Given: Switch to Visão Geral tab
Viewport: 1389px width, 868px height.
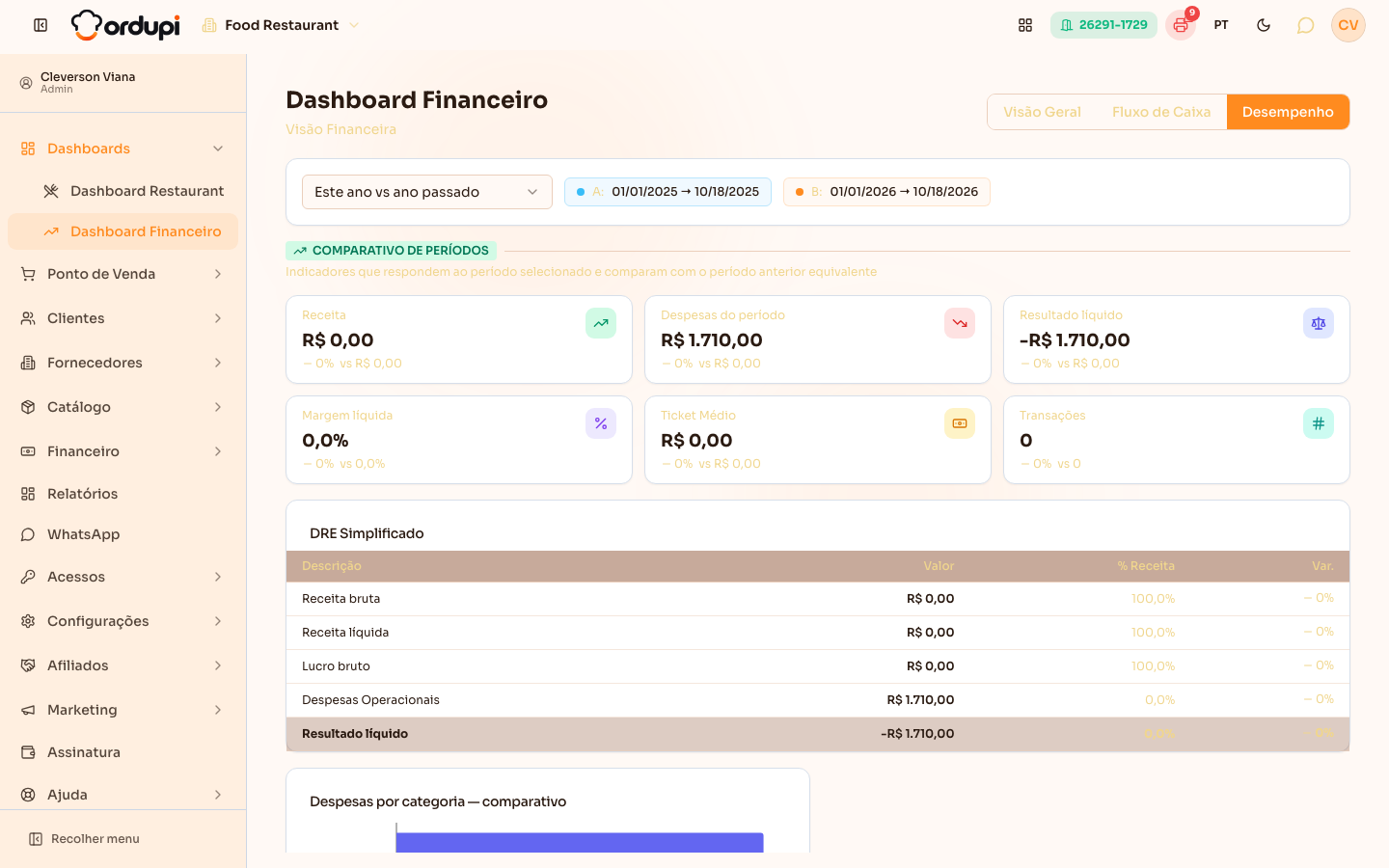Looking at the screenshot, I should click(1042, 112).
